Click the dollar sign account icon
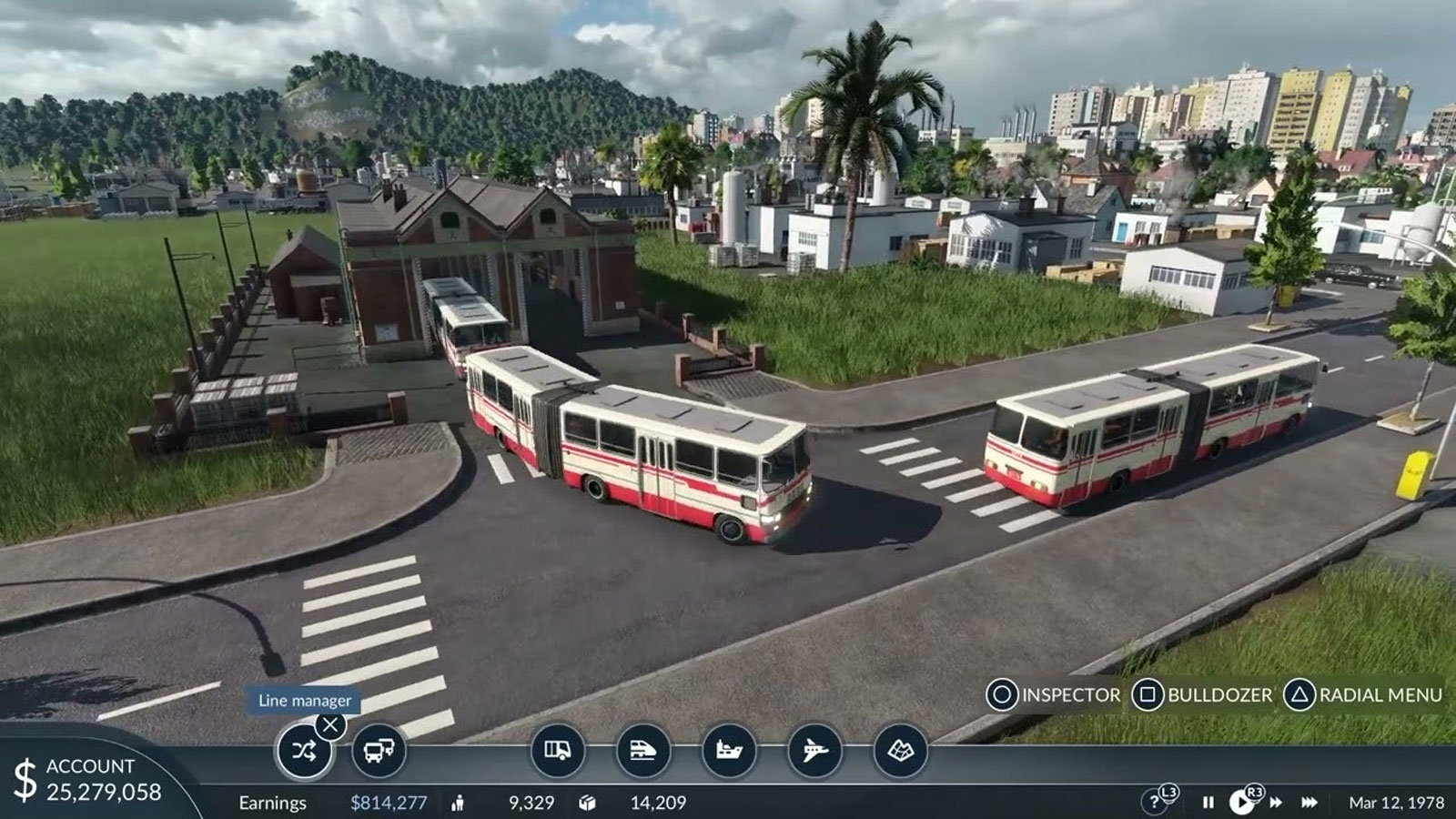Screen dimensions: 1456x819 pos(25,780)
